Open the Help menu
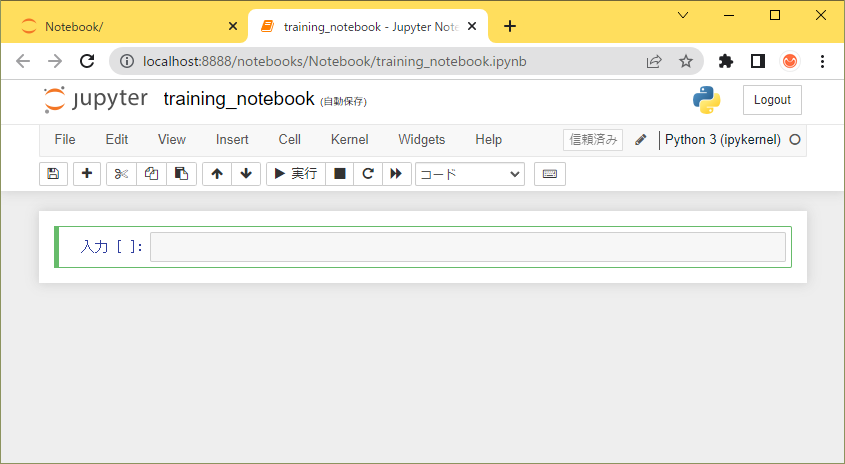 [489, 140]
